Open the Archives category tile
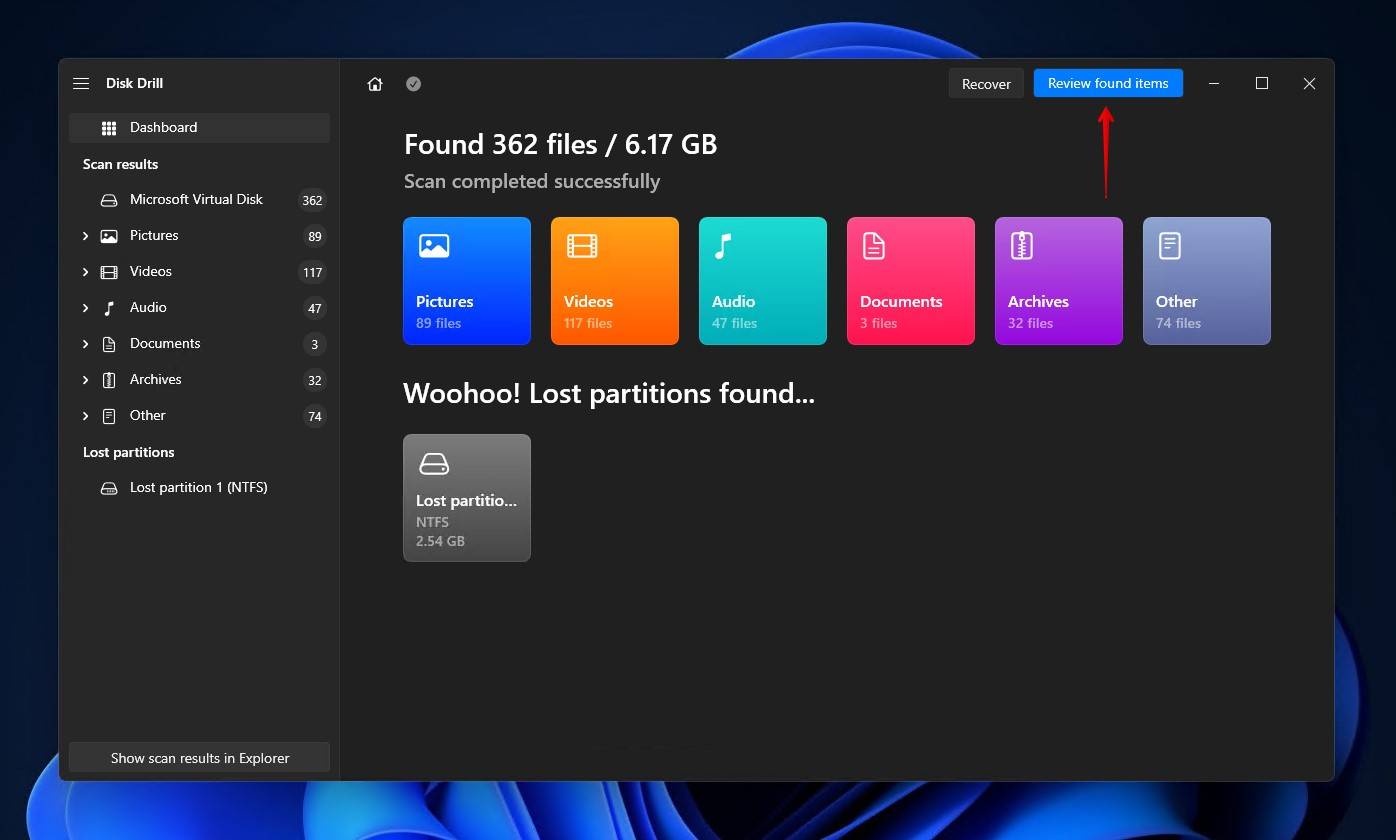This screenshot has width=1396, height=840. (1059, 281)
